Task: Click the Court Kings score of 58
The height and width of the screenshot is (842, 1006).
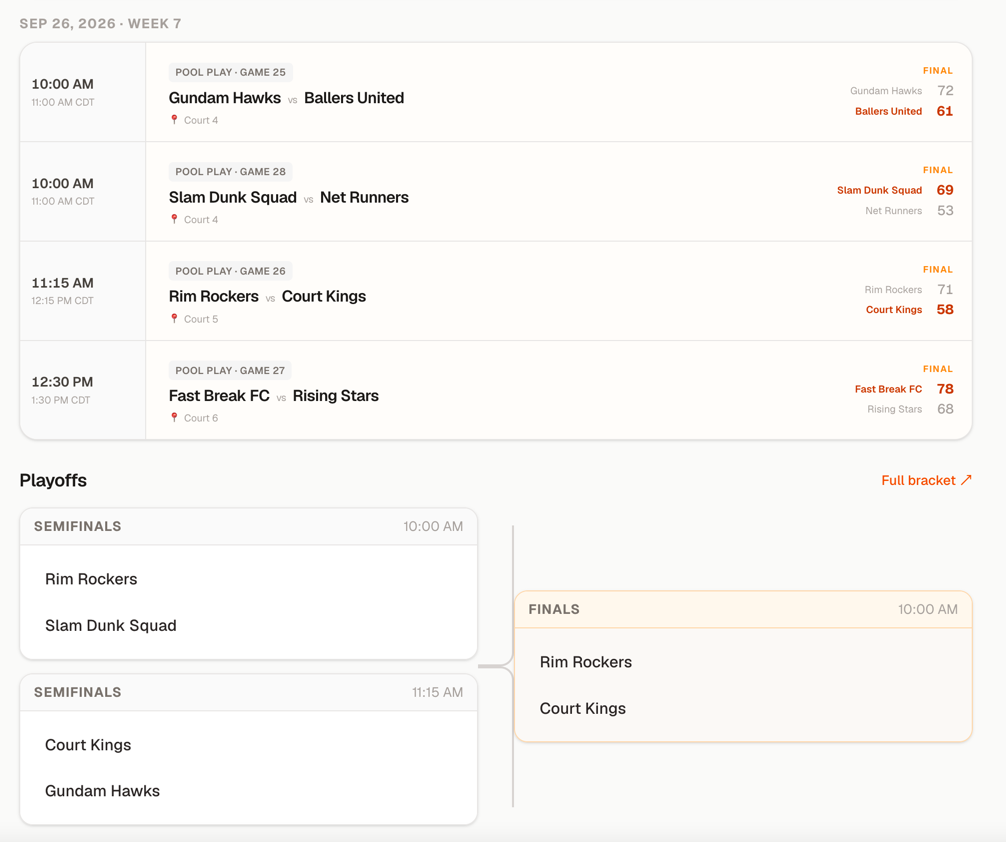Action: (945, 309)
